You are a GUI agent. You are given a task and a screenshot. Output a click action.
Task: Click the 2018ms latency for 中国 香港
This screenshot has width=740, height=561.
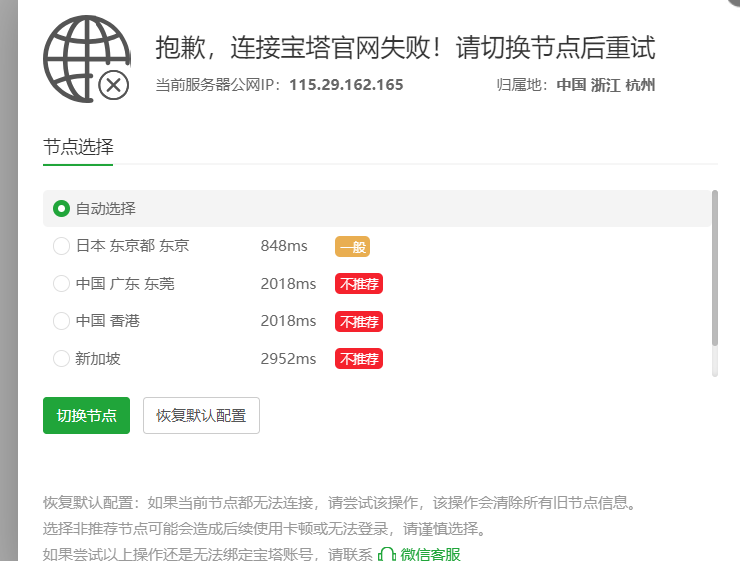point(288,321)
